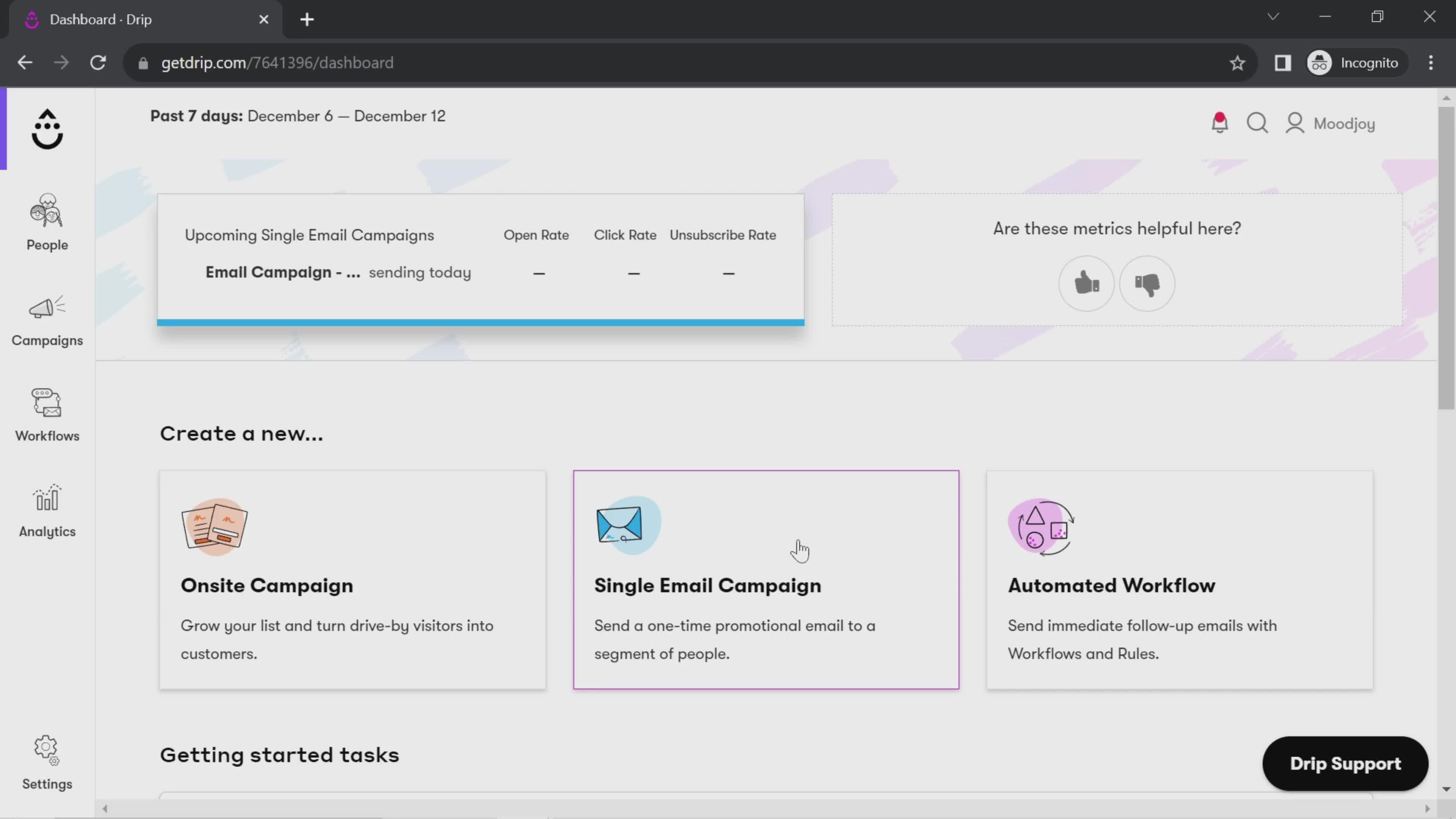Open Drip Support chat
Screen dimensions: 1456x819
coord(1346,763)
